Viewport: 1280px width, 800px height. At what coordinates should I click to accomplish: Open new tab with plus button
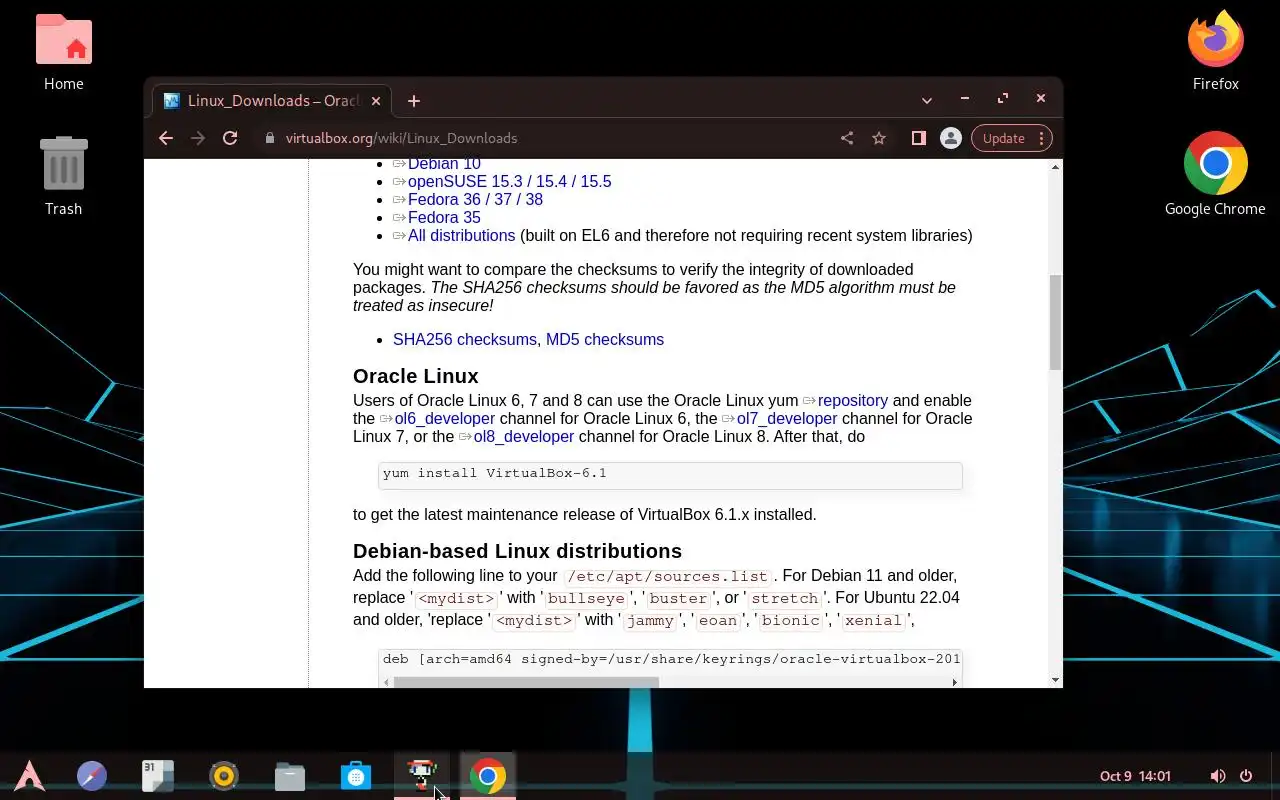click(414, 100)
